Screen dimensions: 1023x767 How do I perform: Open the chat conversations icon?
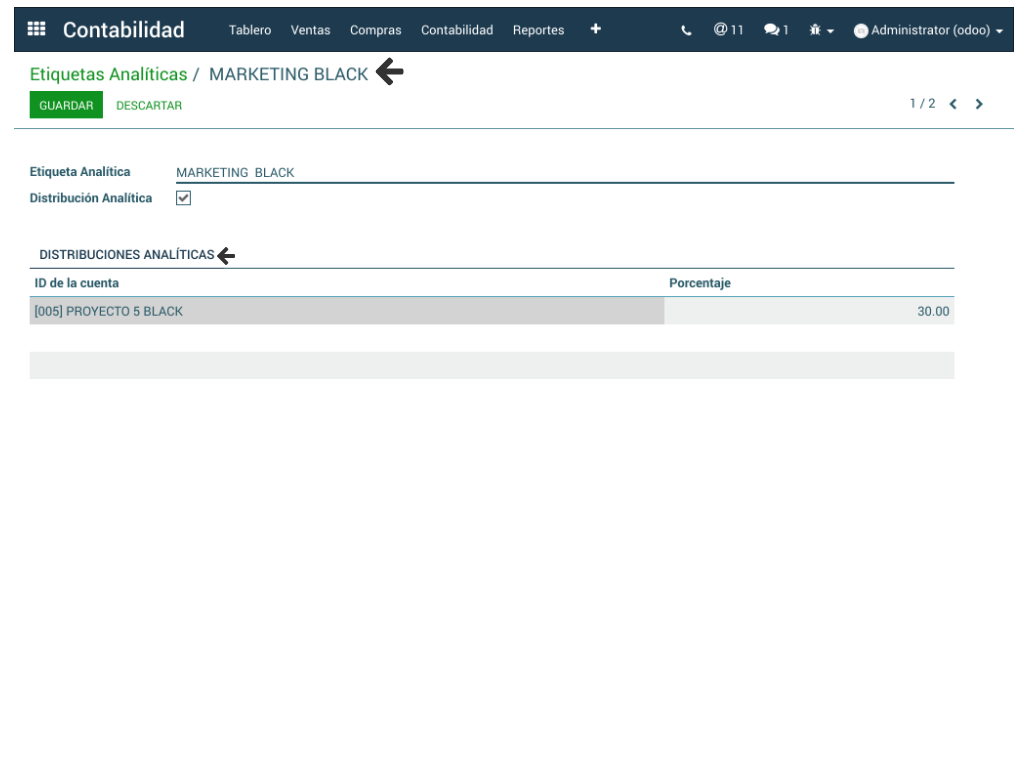tap(776, 30)
